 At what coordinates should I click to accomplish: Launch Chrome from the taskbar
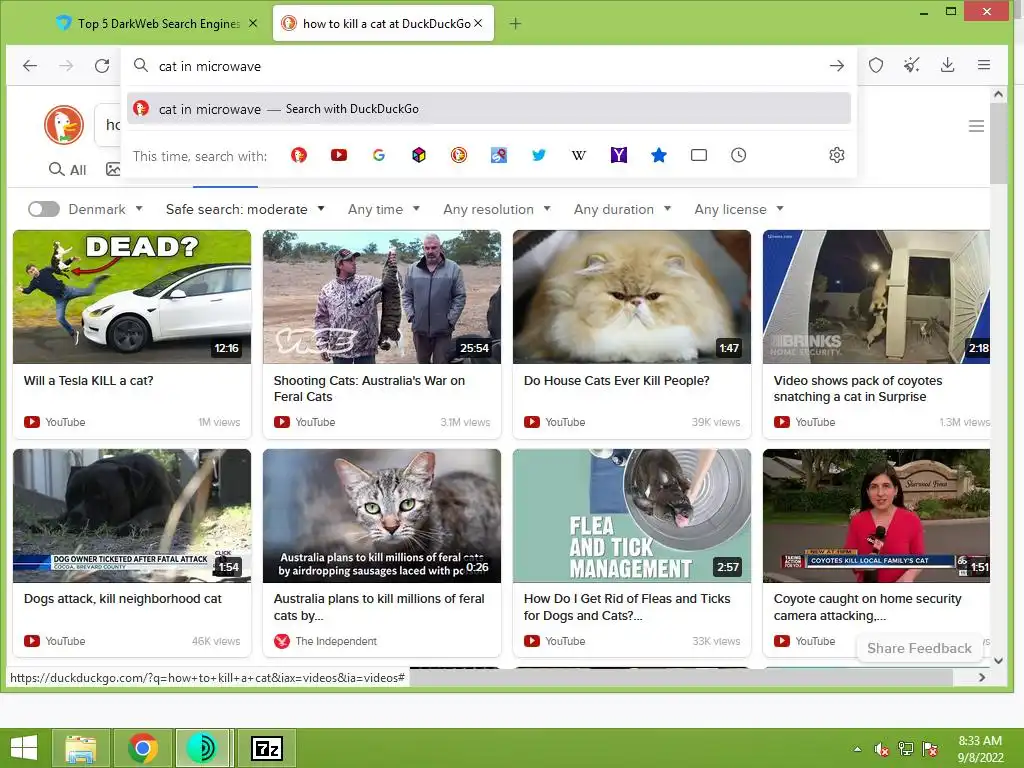coord(142,748)
